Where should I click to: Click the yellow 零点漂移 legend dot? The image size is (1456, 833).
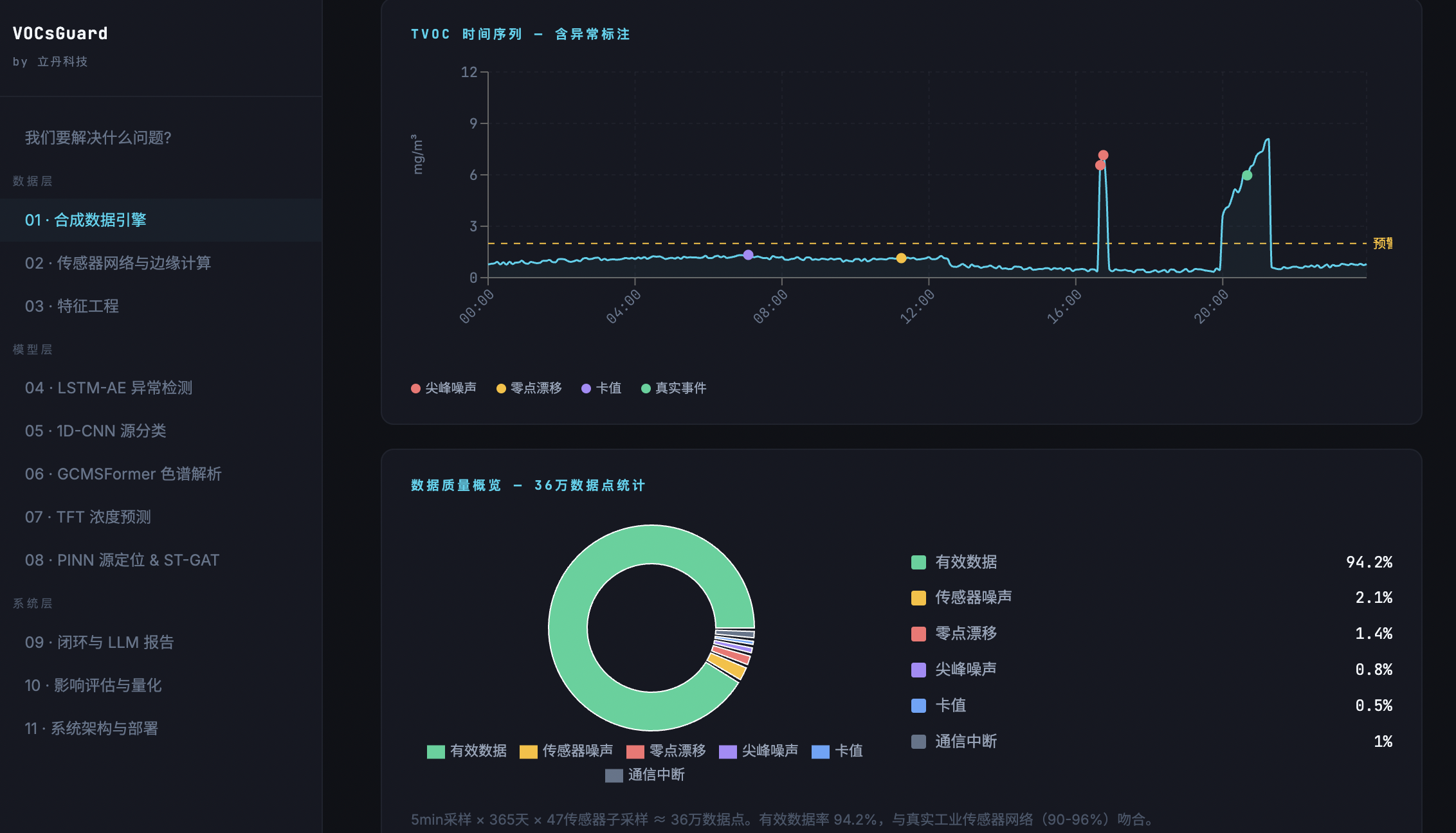[500, 388]
